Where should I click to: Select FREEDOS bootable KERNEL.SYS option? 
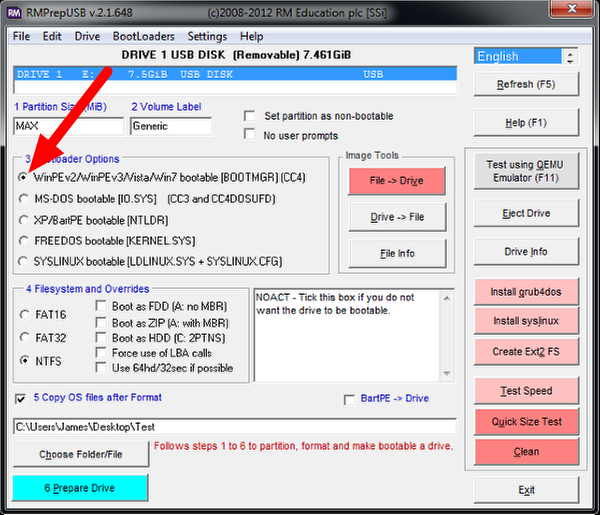24,241
